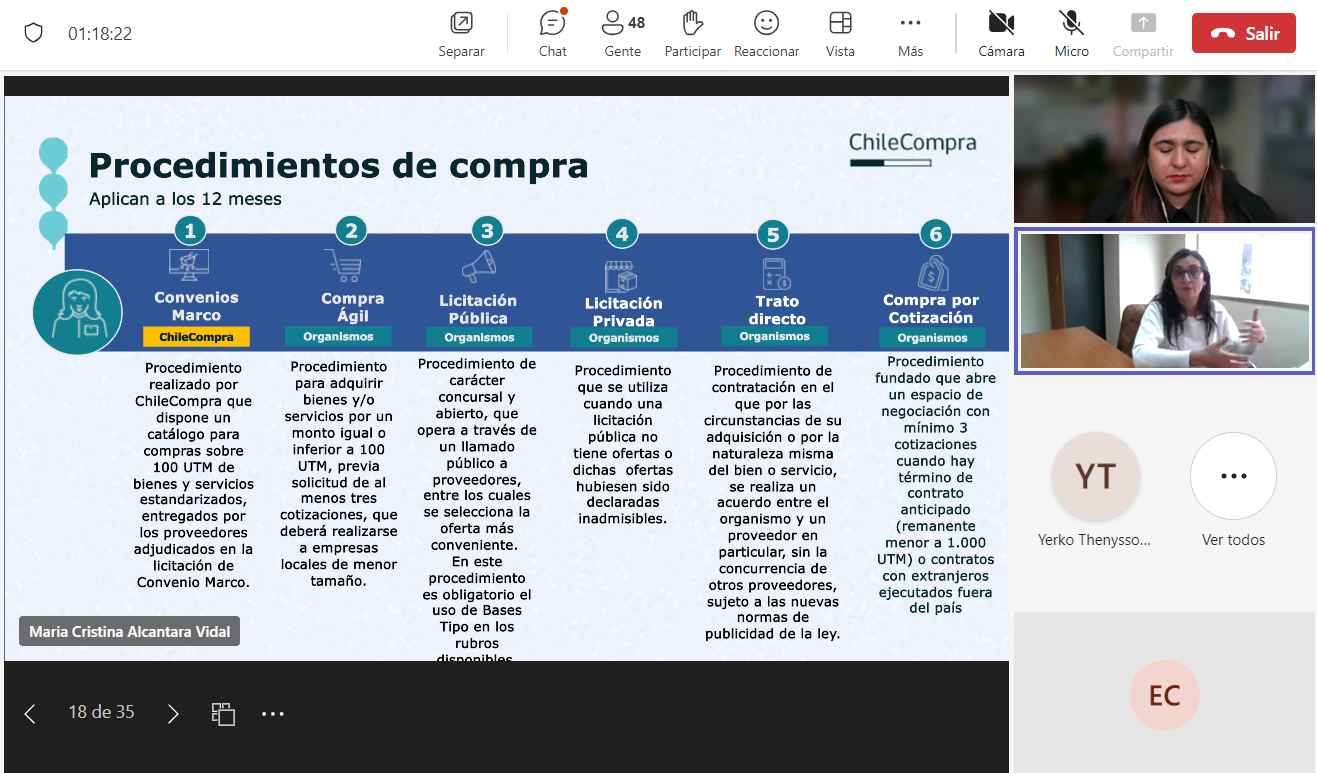
Task: Open more slide options ellipsis
Action: [x=273, y=713]
